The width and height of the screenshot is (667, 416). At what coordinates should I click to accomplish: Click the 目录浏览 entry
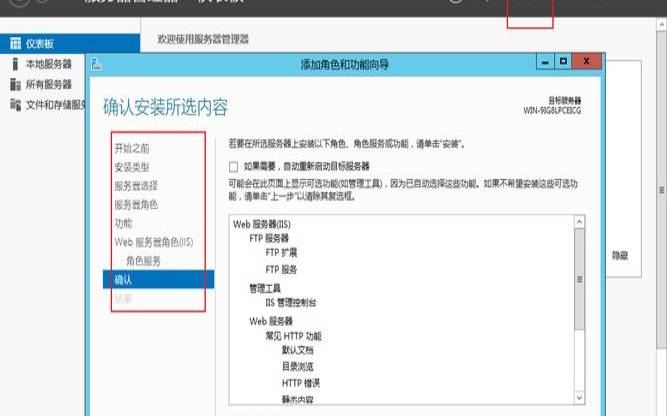click(298, 366)
